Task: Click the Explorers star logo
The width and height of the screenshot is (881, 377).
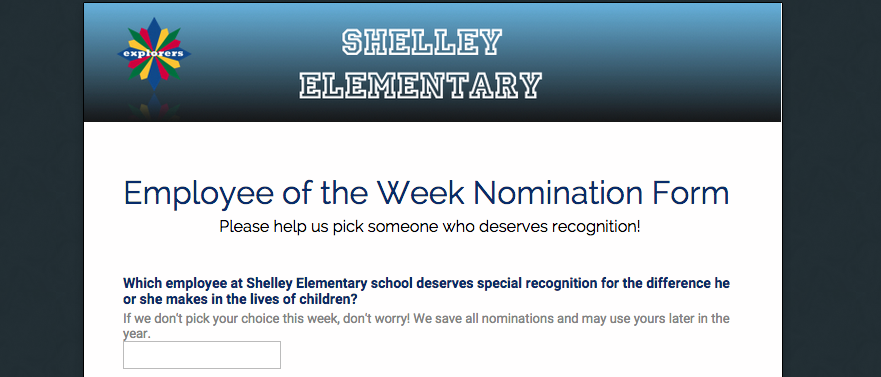Action: click(154, 54)
